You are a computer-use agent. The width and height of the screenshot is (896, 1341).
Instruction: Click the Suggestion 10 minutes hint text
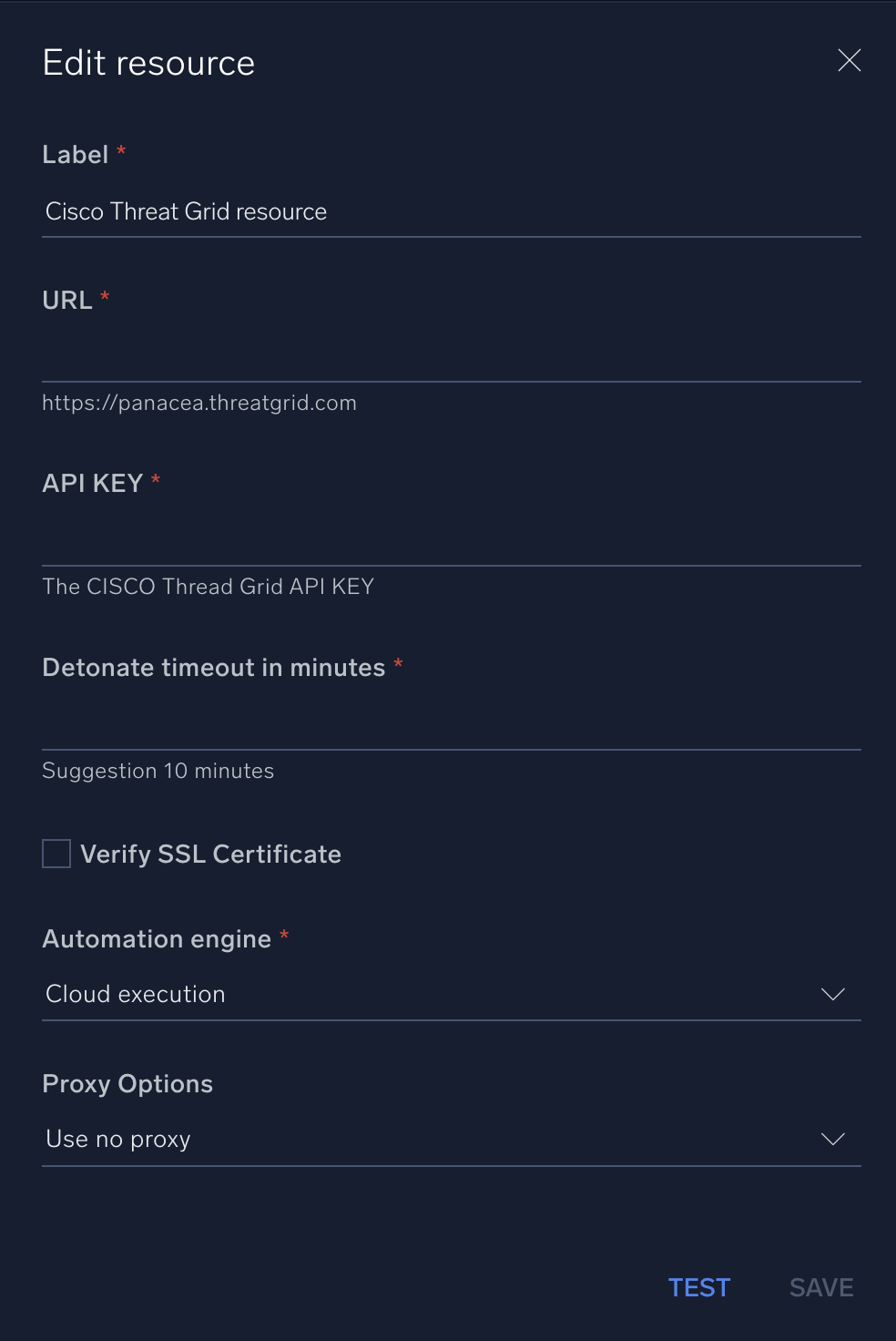157,771
